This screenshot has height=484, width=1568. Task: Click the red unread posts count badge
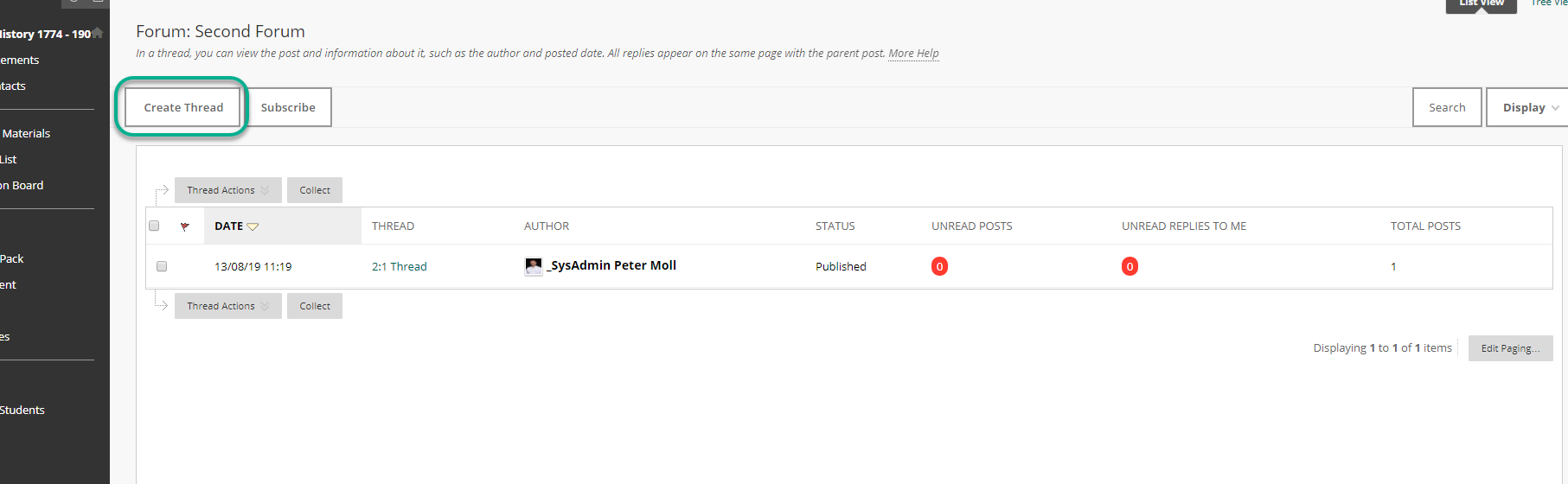click(x=939, y=266)
